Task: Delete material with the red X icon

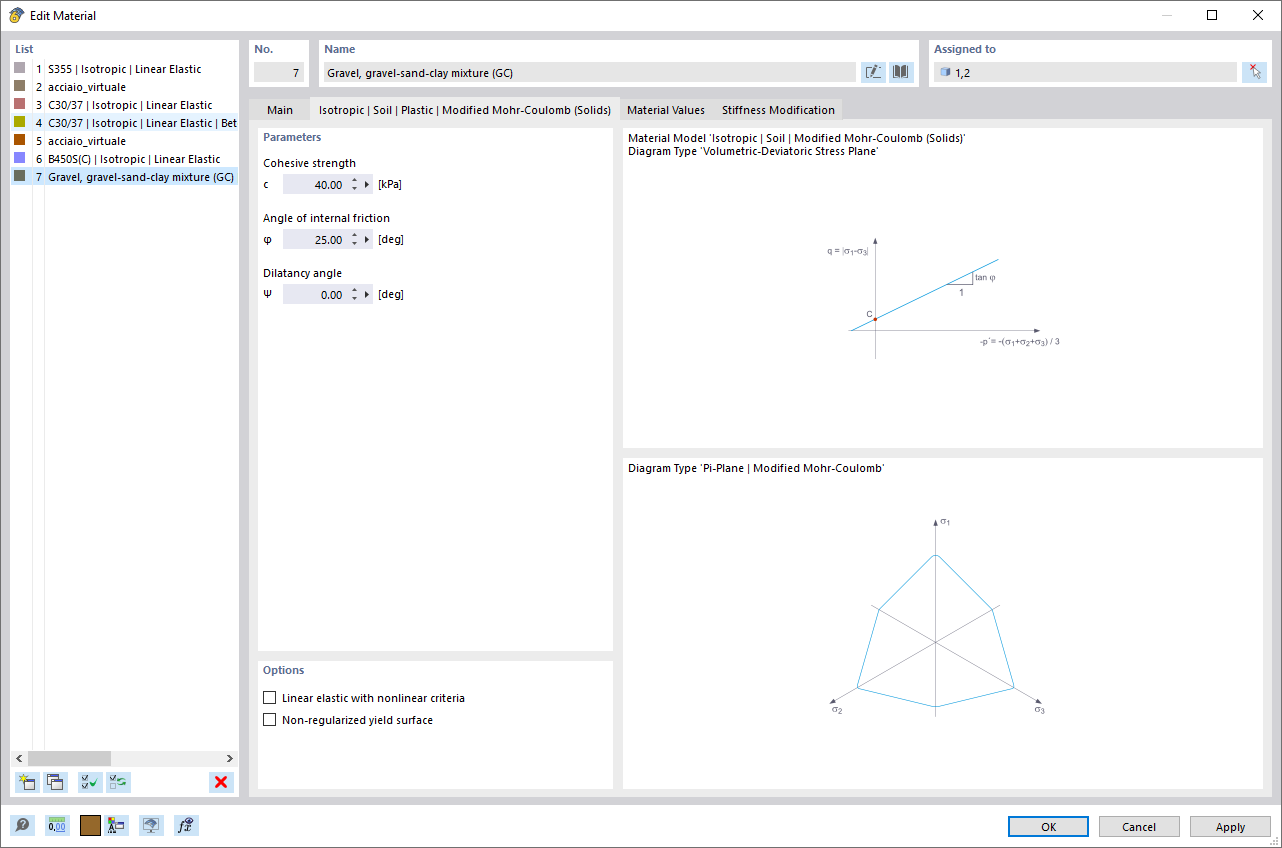Action: click(x=220, y=782)
